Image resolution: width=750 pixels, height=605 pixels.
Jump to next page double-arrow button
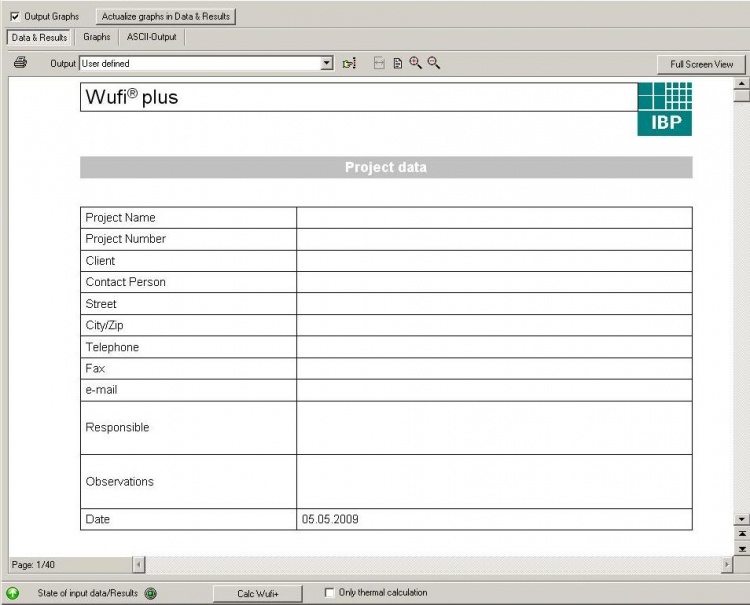[742, 549]
